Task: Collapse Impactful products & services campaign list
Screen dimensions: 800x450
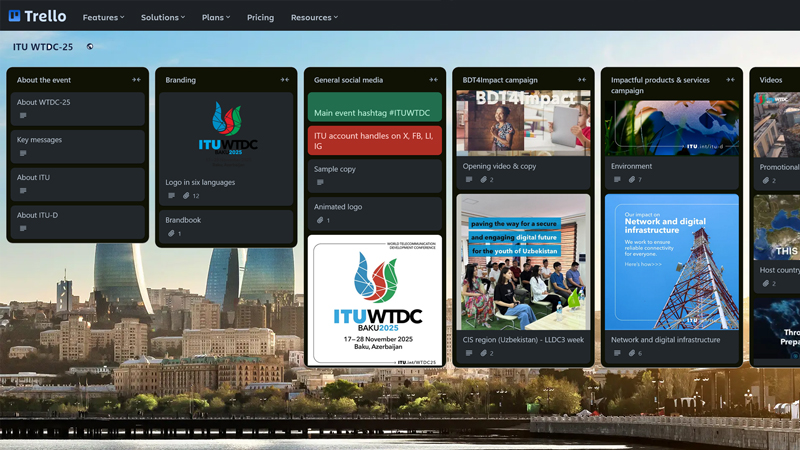Action: (x=731, y=80)
